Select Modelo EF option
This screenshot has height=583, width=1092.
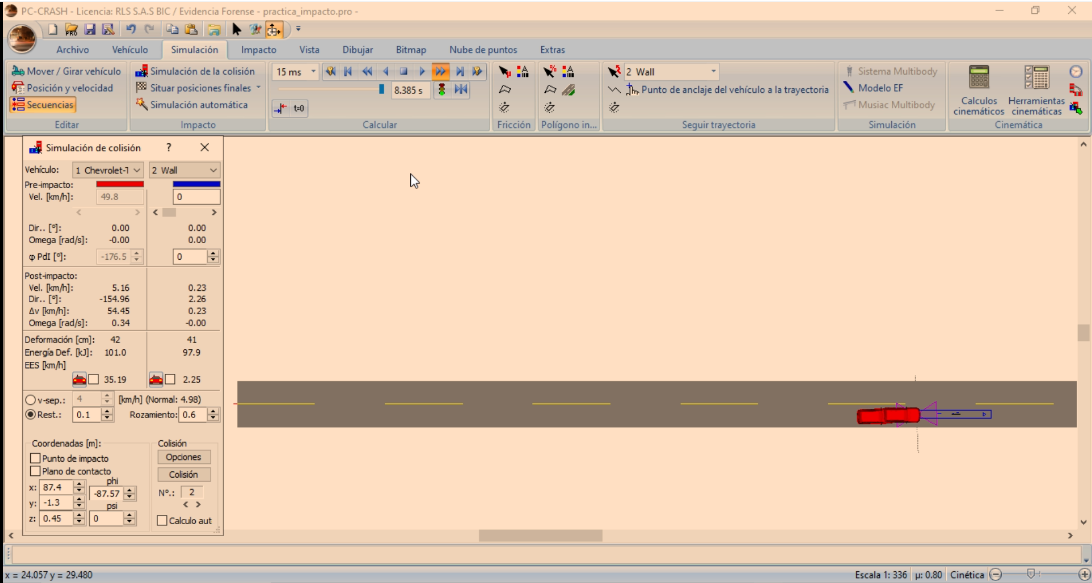point(873,88)
